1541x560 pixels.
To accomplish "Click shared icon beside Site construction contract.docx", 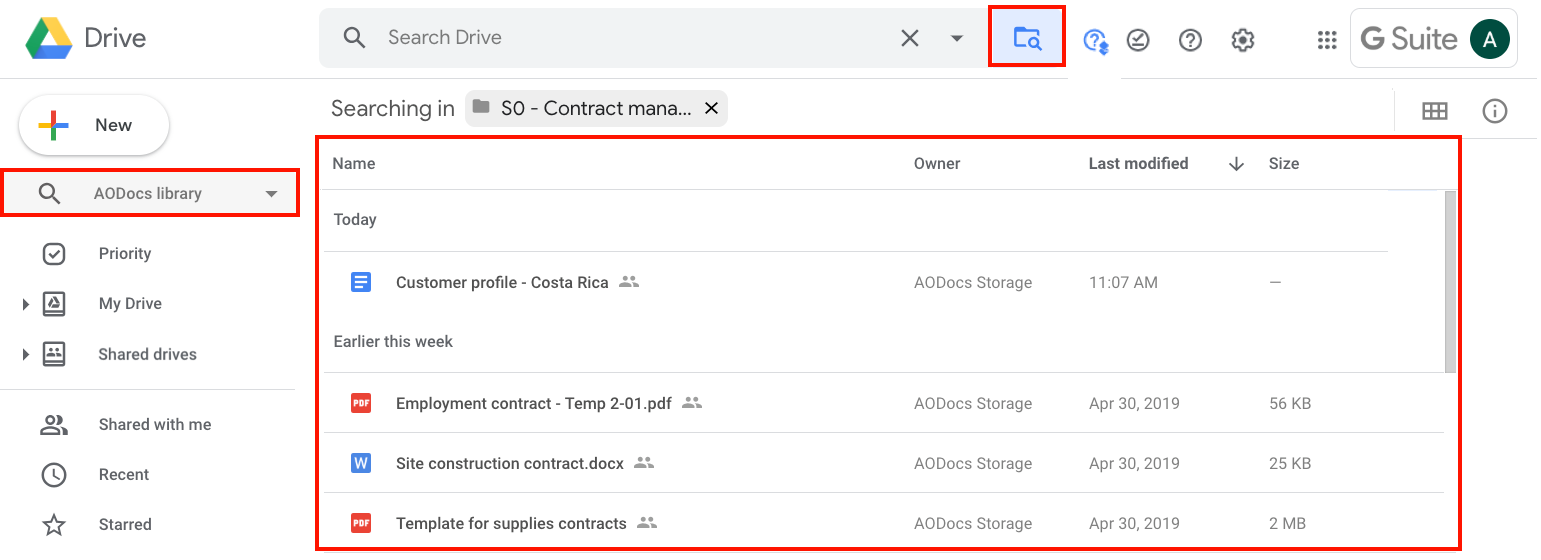I will 644,463.
